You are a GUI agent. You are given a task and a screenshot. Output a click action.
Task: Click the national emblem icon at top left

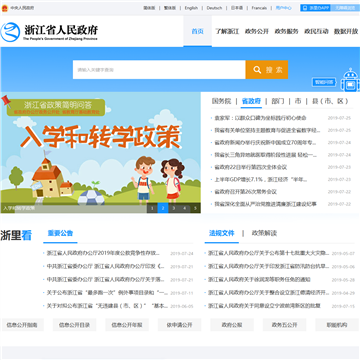pyautogui.click(x=4, y=8)
